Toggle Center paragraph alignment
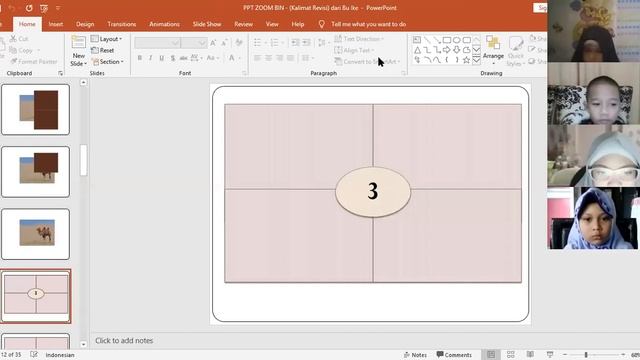 click(268, 58)
